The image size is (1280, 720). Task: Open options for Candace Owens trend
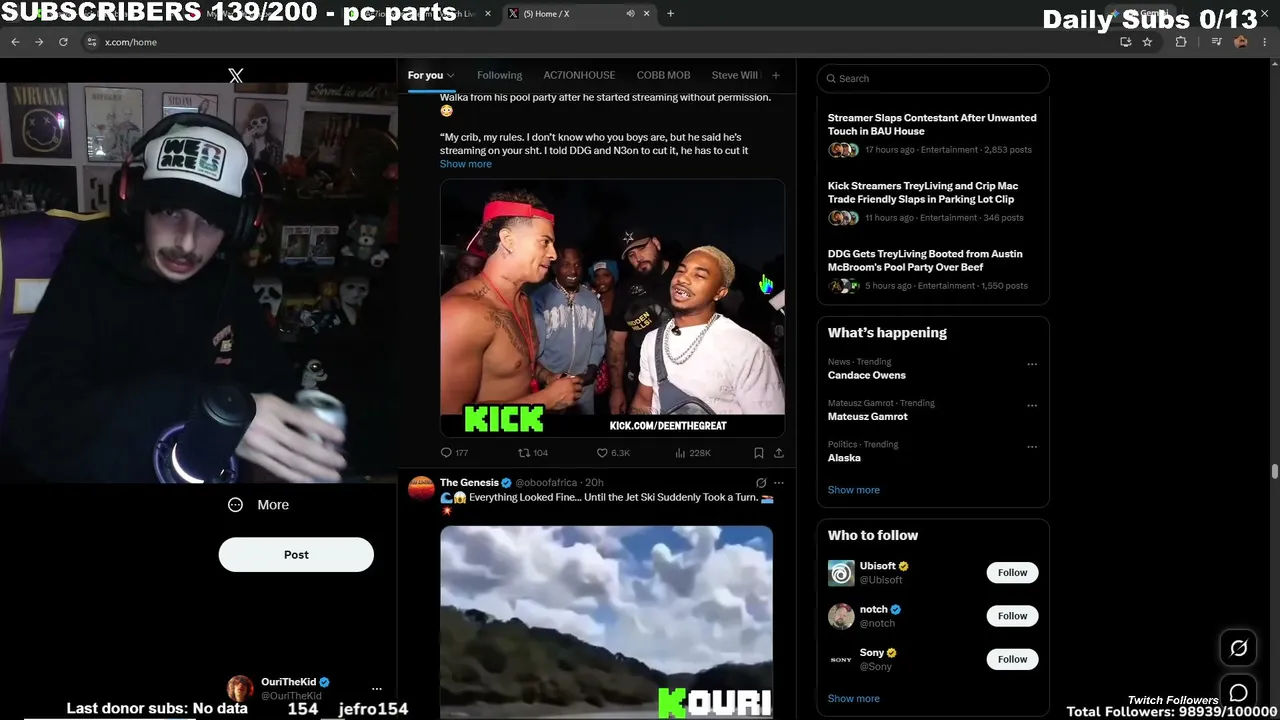[1032, 365]
